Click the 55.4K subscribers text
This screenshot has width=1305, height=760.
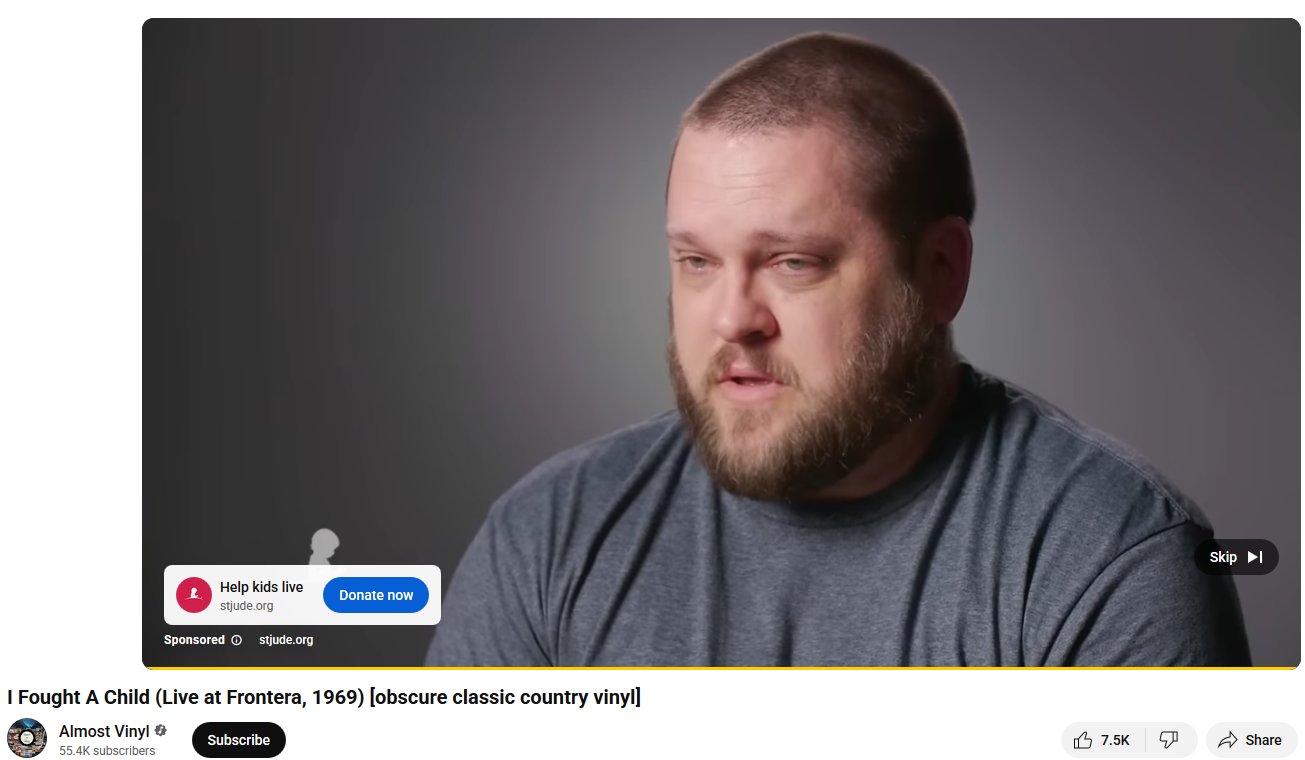(107, 751)
